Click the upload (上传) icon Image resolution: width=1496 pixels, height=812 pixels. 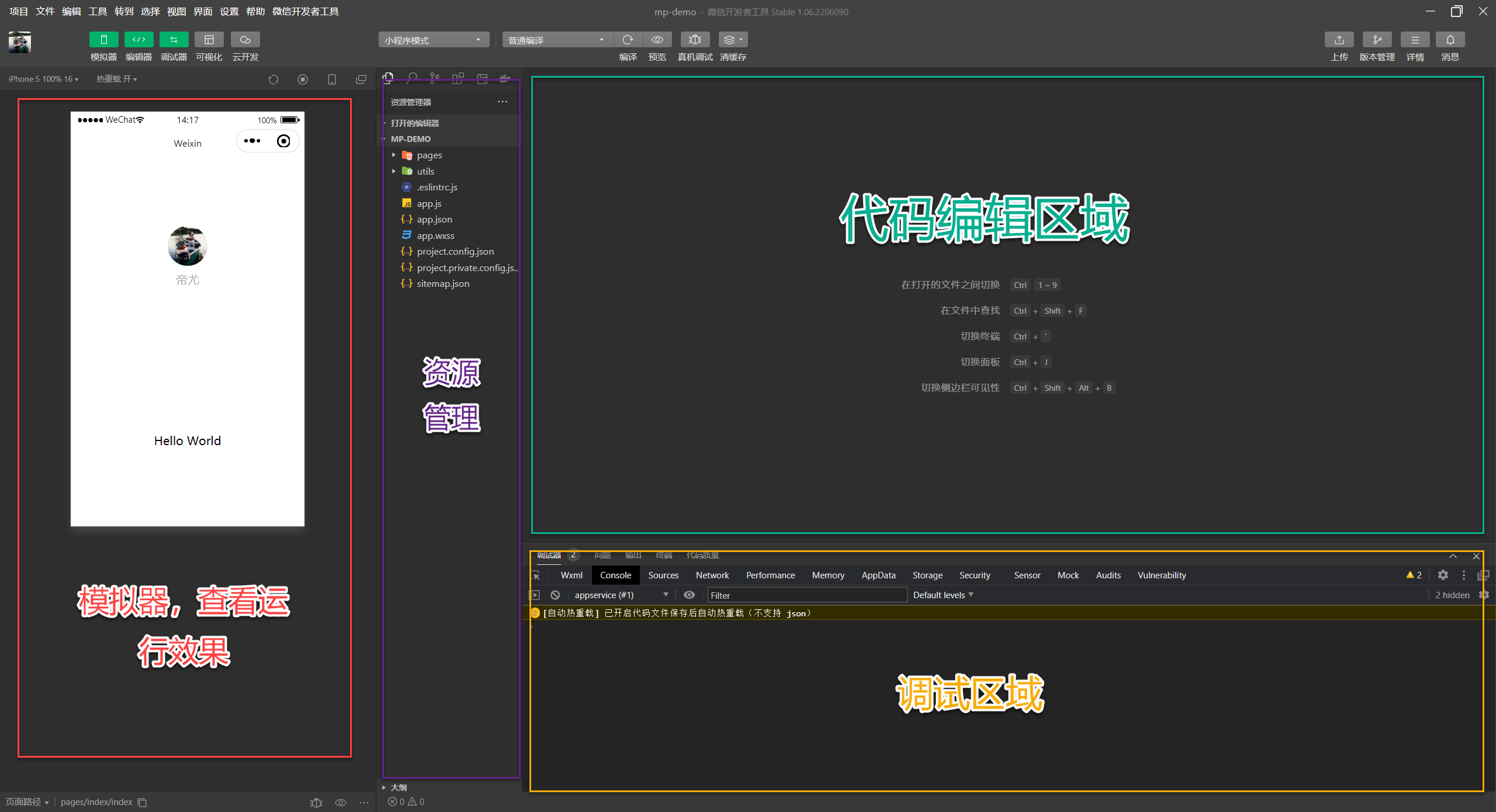(x=1339, y=40)
